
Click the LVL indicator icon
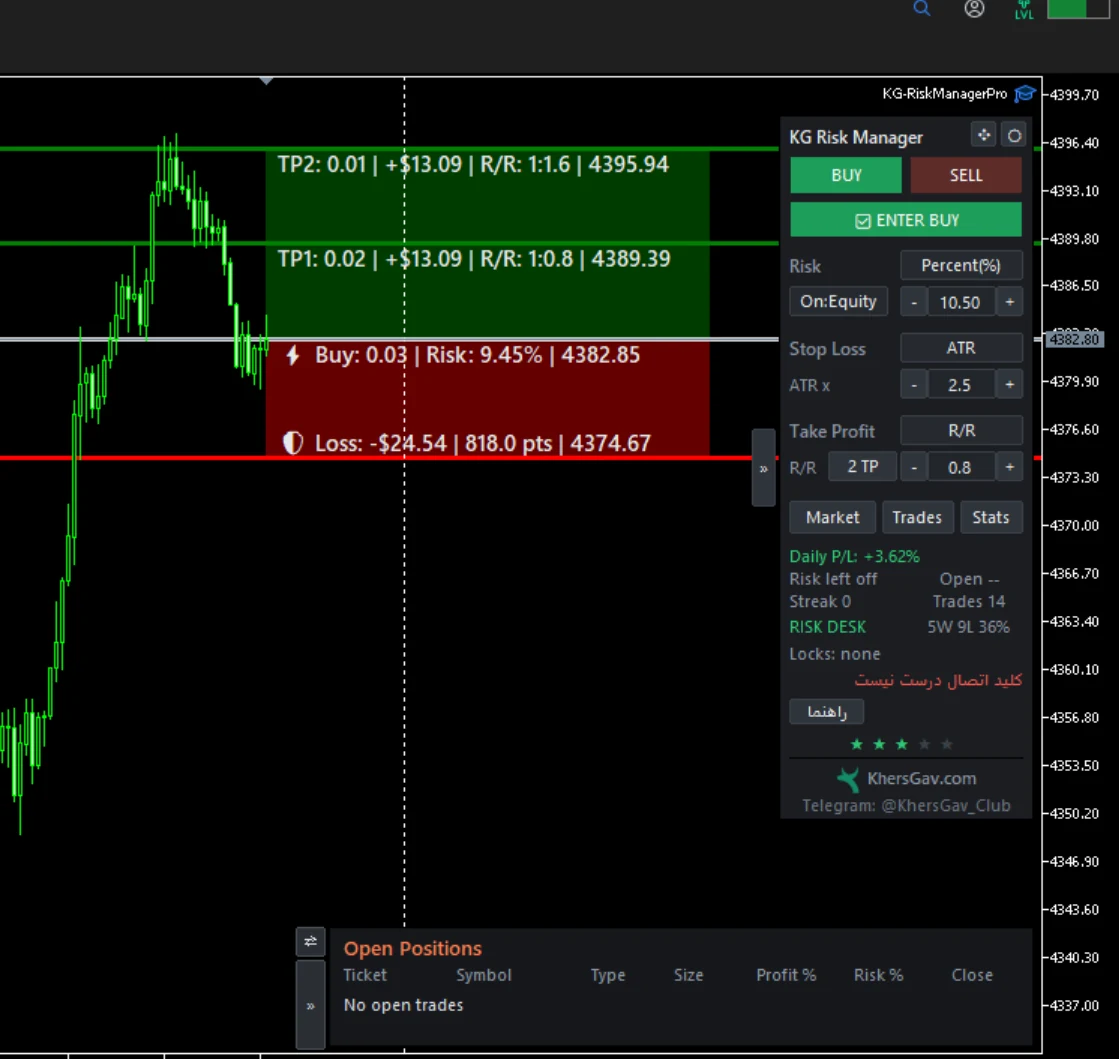(1024, 10)
